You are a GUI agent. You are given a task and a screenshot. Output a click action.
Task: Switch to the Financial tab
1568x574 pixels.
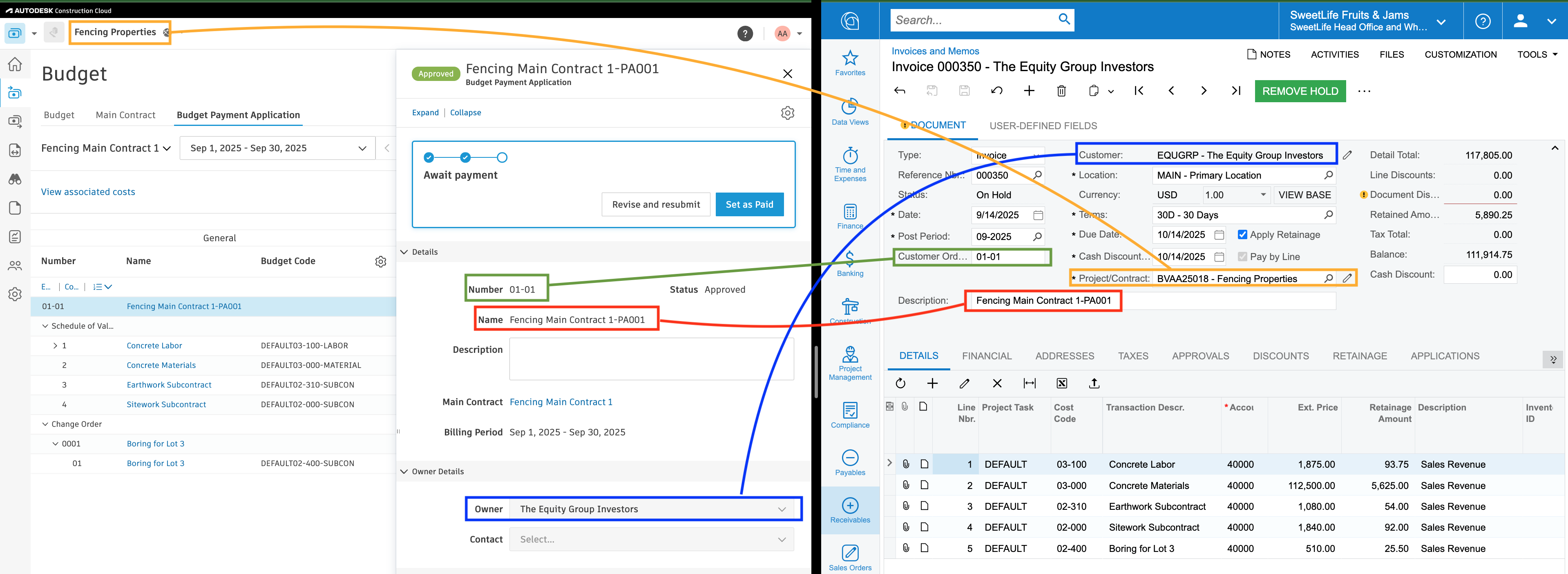(x=986, y=355)
